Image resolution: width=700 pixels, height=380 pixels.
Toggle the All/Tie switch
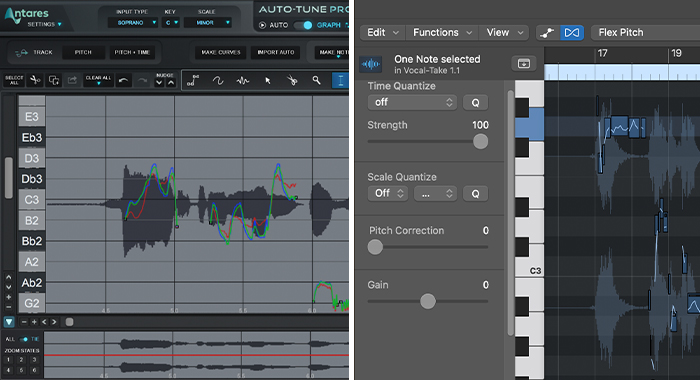24,339
